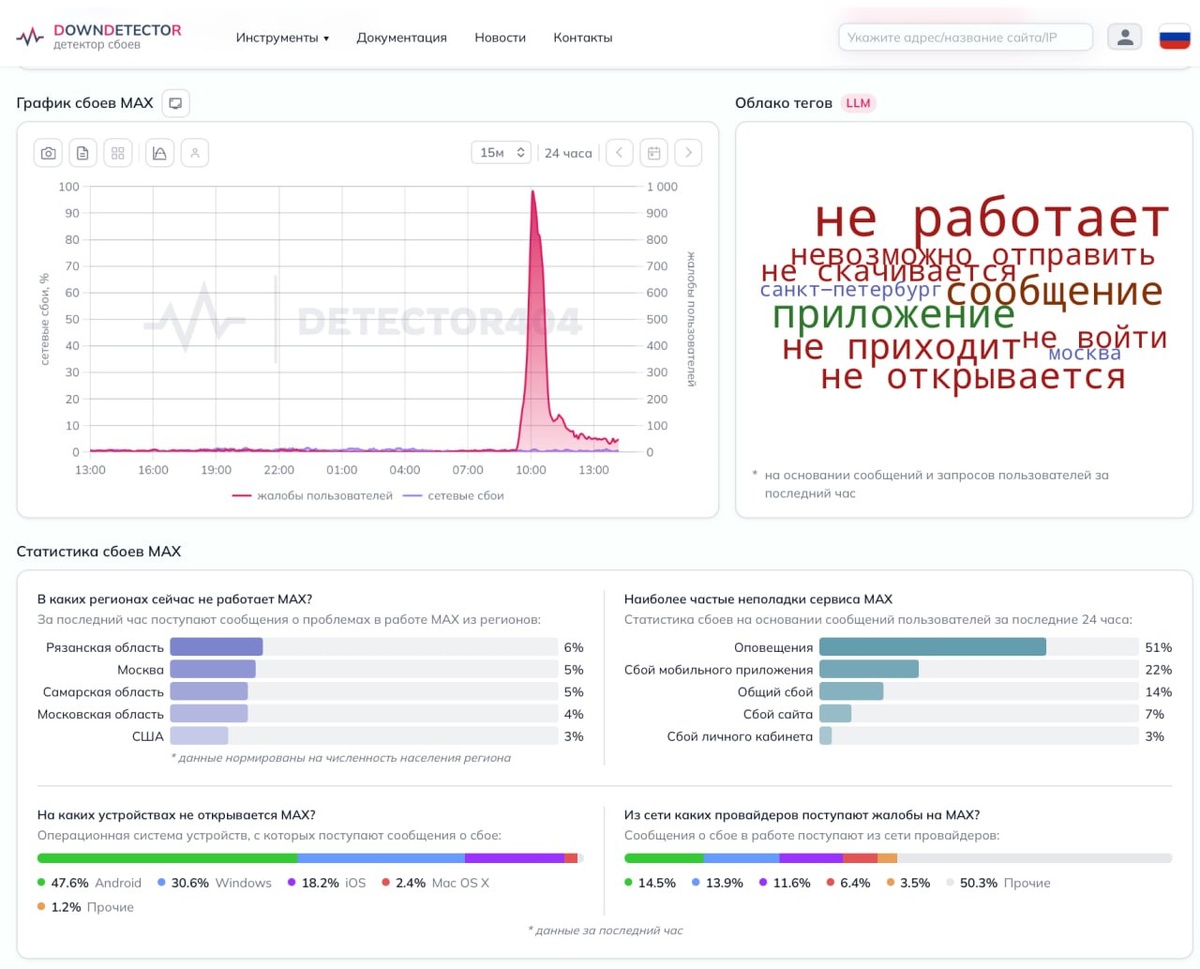The image size is (1200, 969).
Task: Click the green Android segment of the device bar
Action: click(x=167, y=858)
